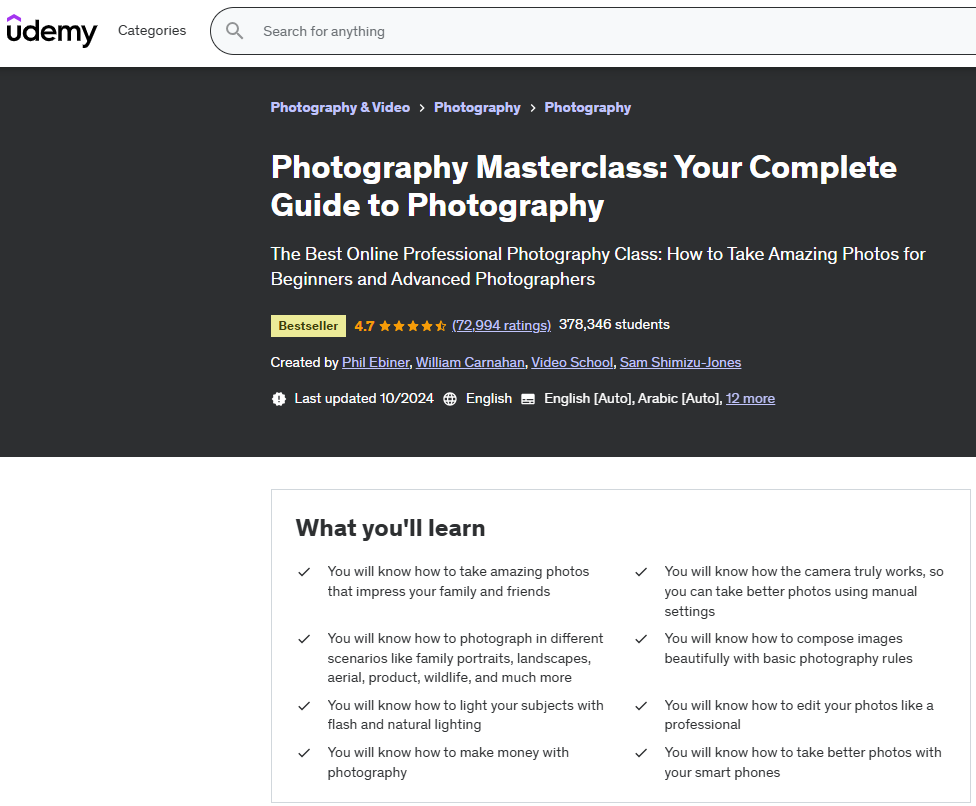Click the last updated badge icon

pyautogui.click(x=279, y=399)
